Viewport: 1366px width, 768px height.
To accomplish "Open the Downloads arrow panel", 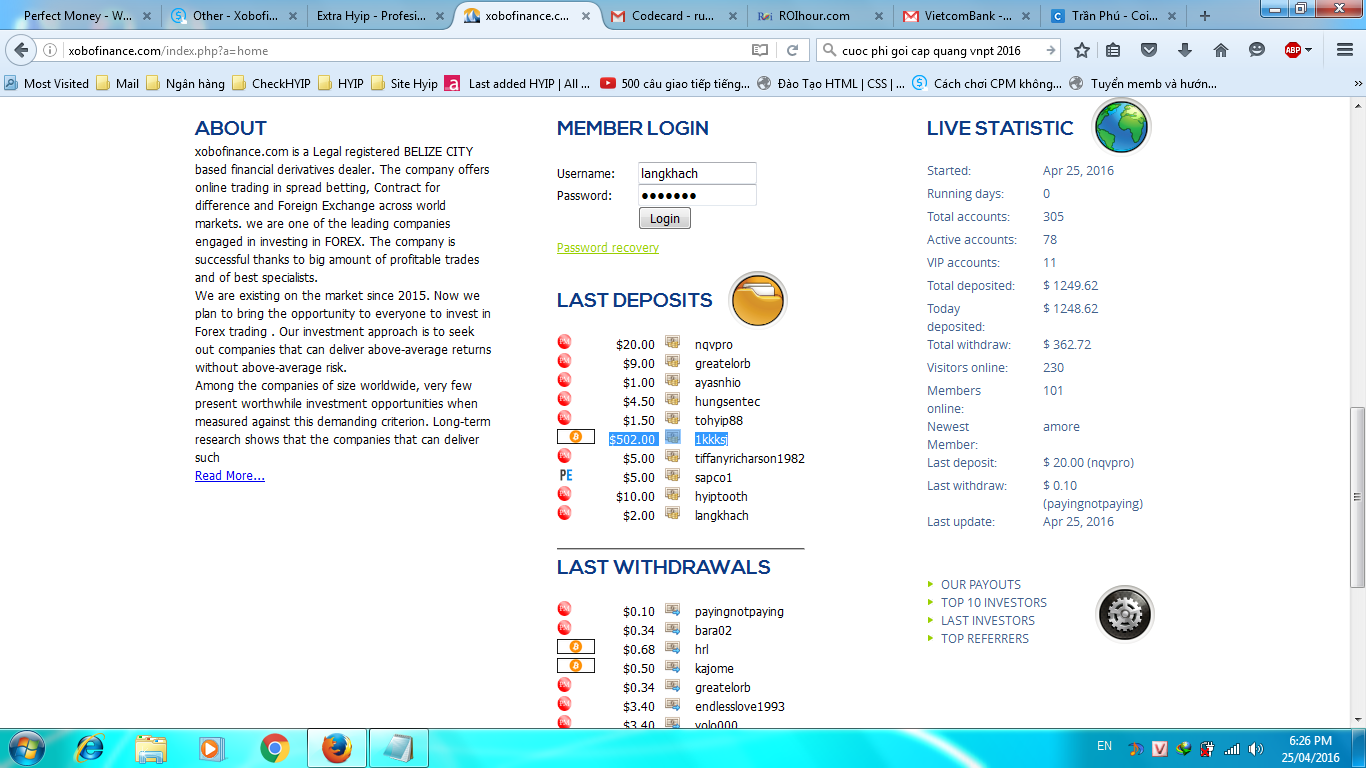I will [x=1185, y=50].
